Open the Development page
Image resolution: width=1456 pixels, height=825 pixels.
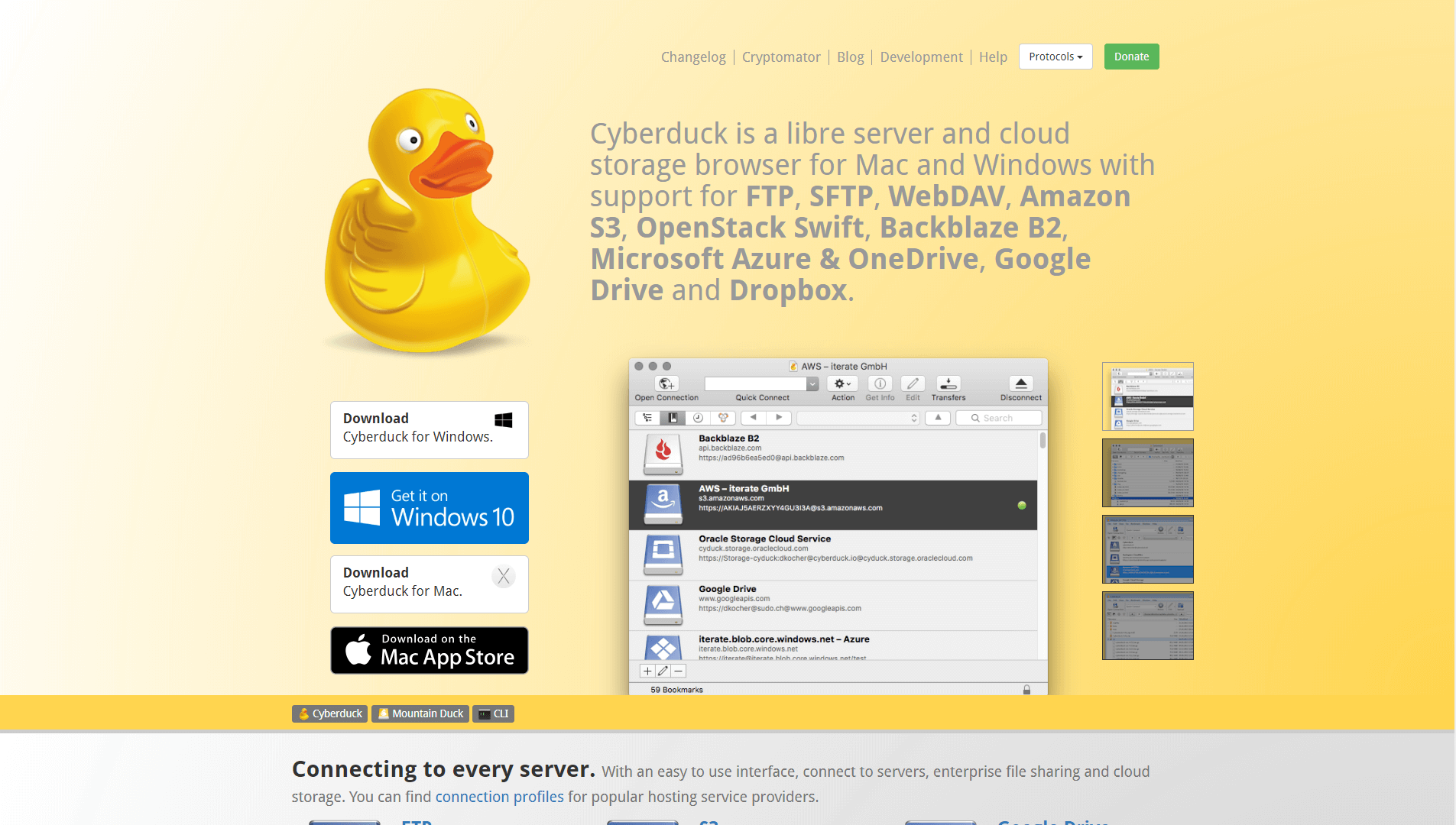tap(921, 57)
